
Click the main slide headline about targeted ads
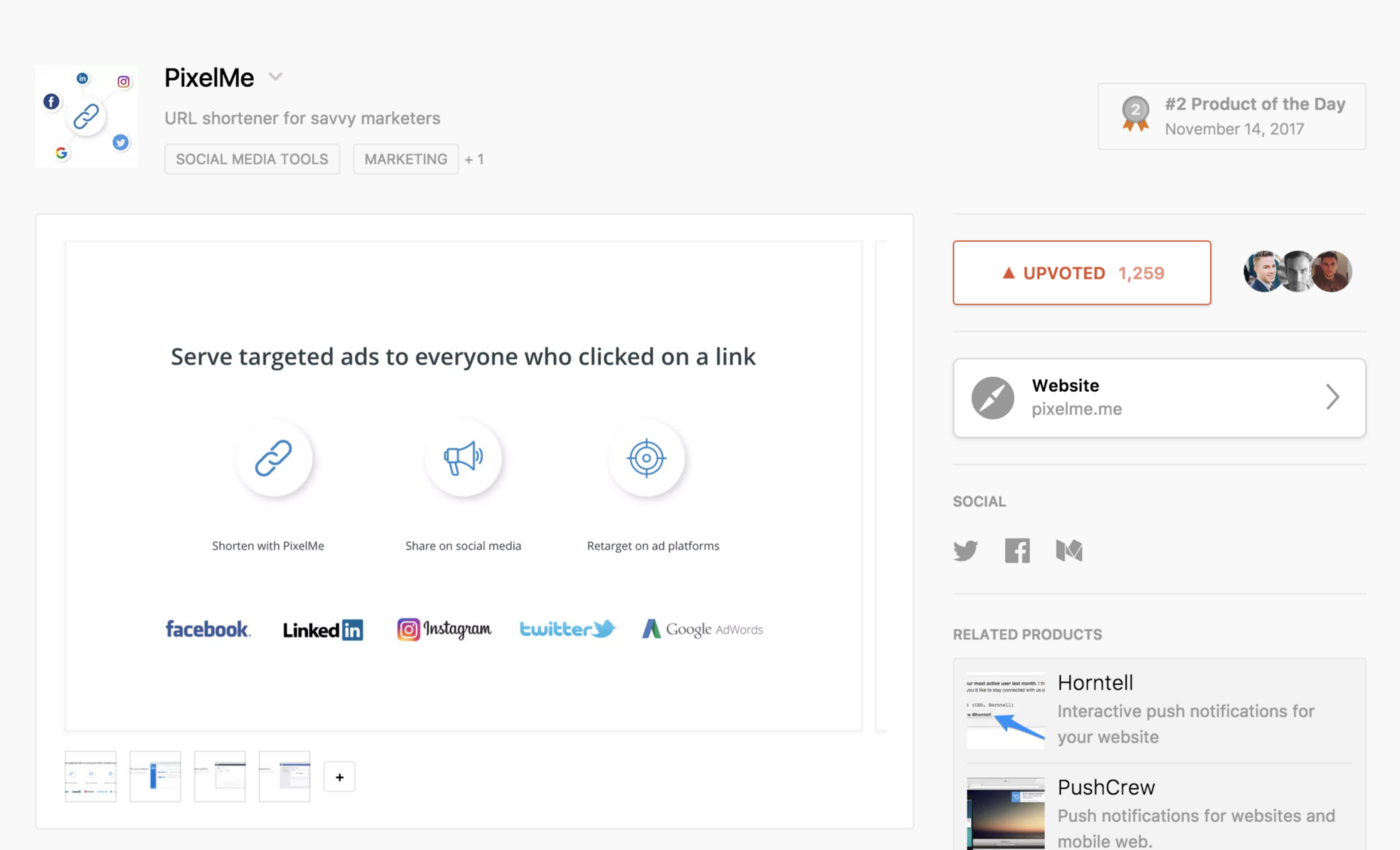(463, 356)
